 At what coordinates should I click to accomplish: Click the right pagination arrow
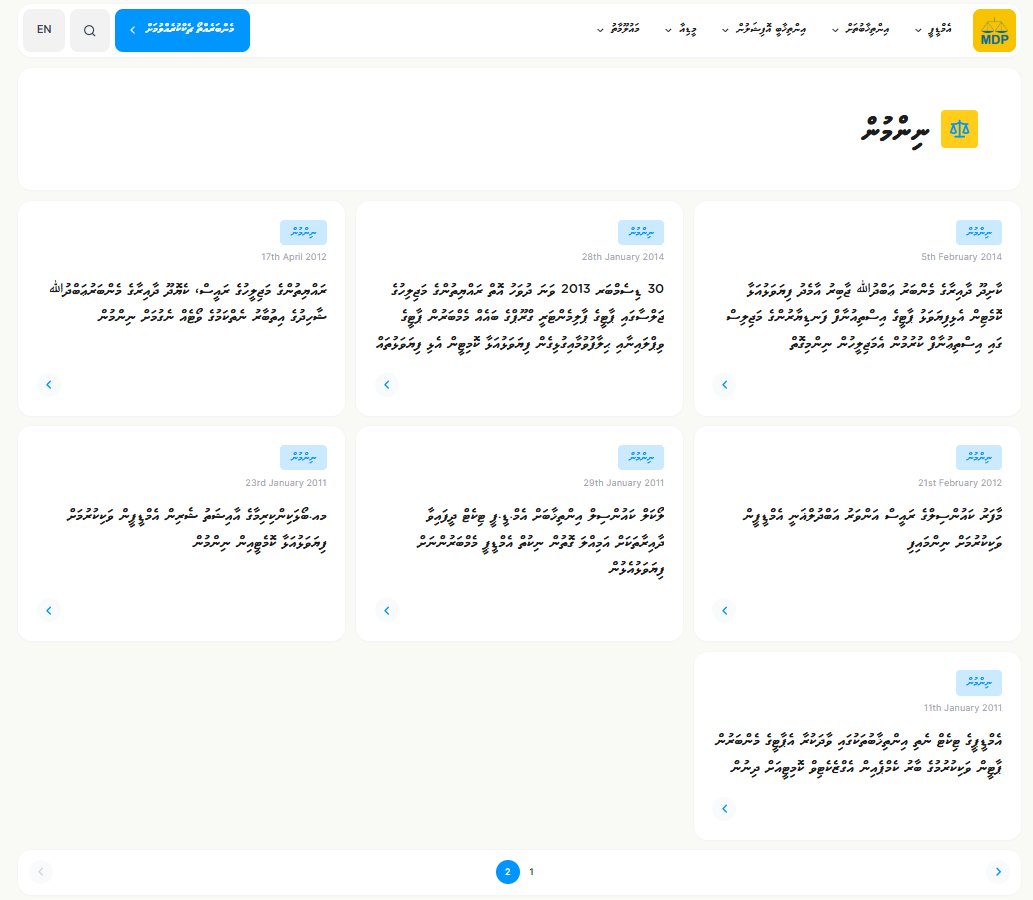998,872
